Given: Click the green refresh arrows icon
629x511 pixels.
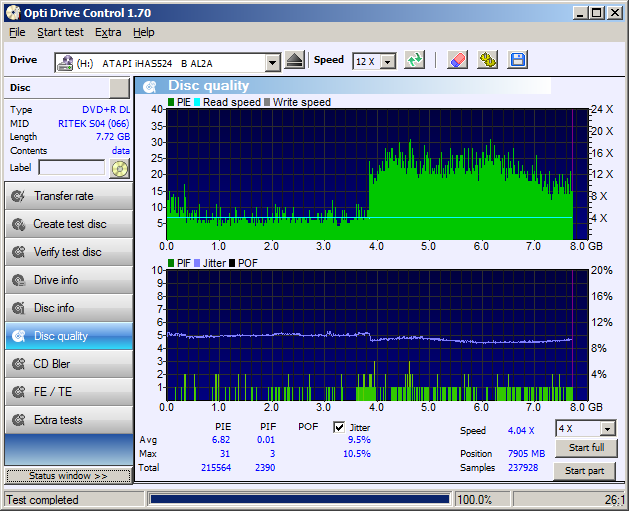Looking at the screenshot, I should (414, 61).
